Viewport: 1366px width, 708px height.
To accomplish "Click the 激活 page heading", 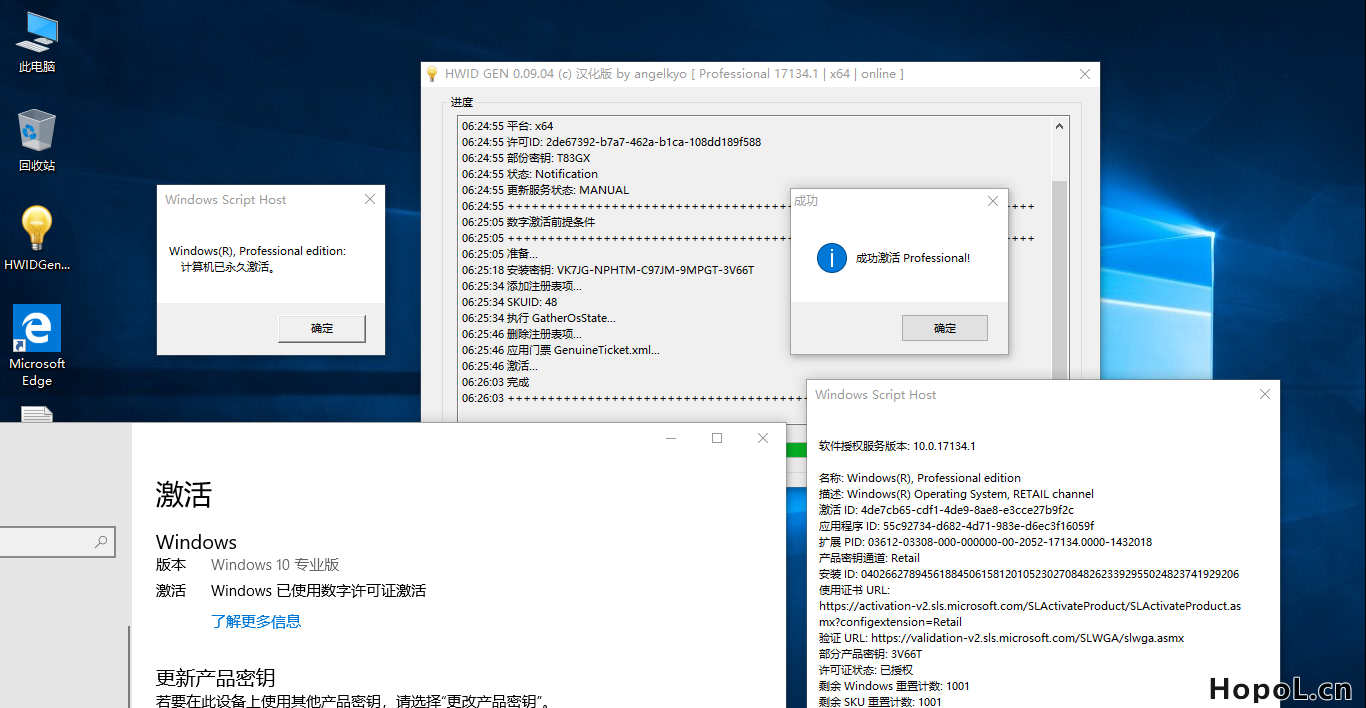I will 184,494.
